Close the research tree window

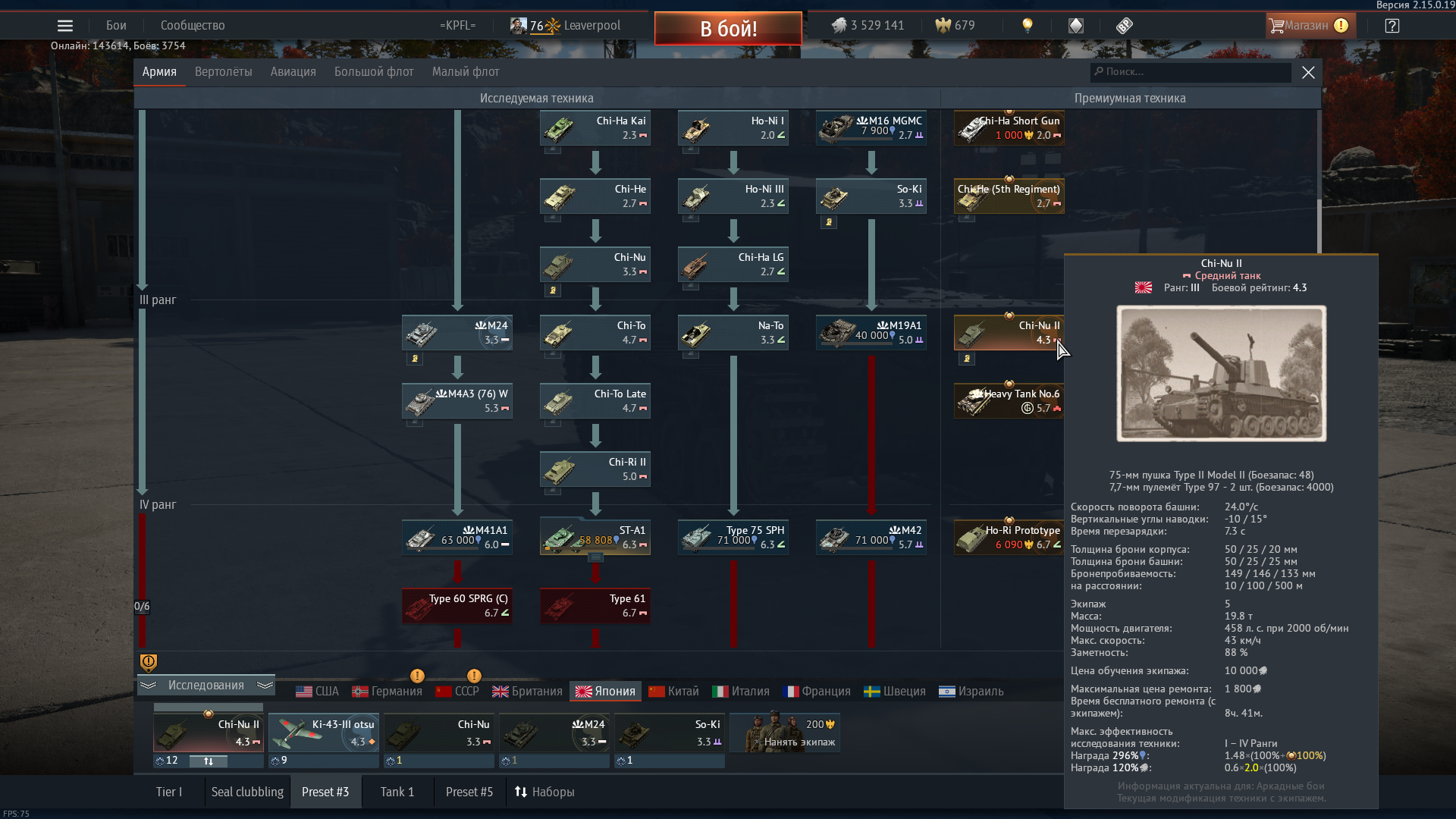[1308, 72]
